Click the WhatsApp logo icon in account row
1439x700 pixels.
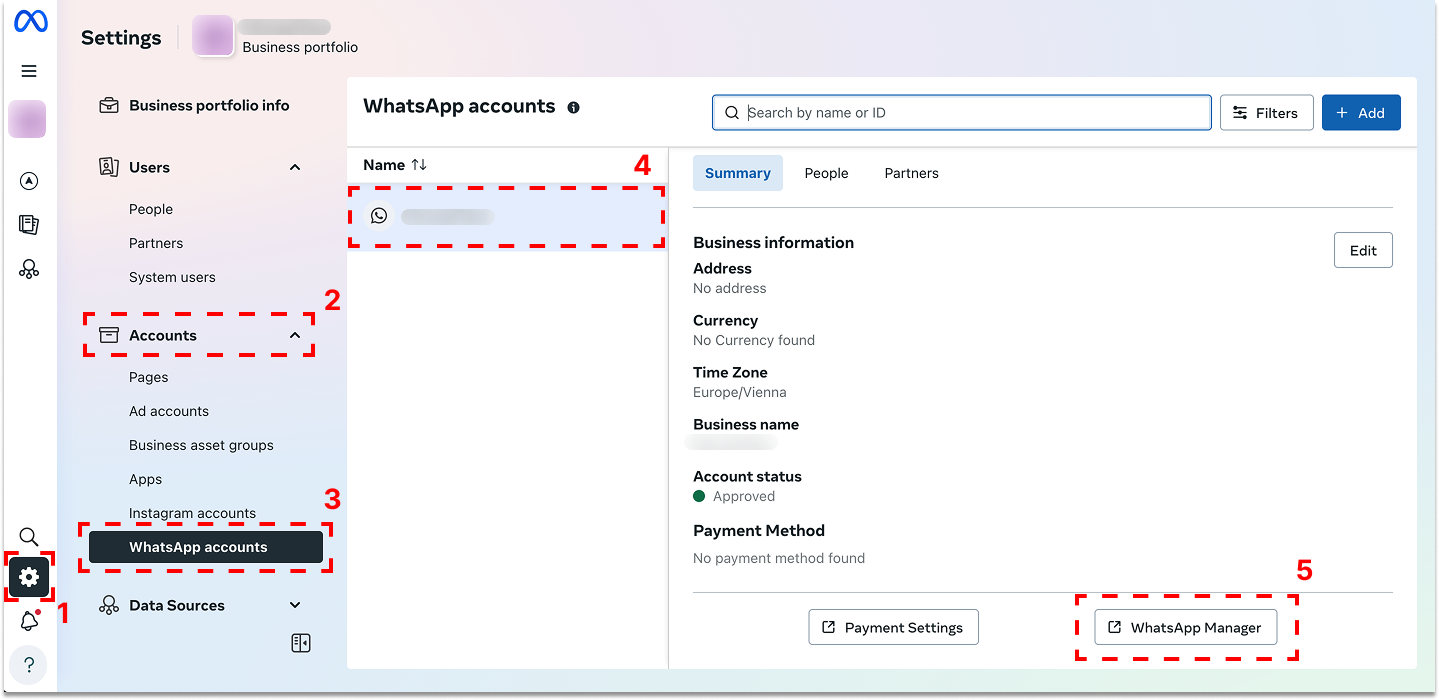379,216
